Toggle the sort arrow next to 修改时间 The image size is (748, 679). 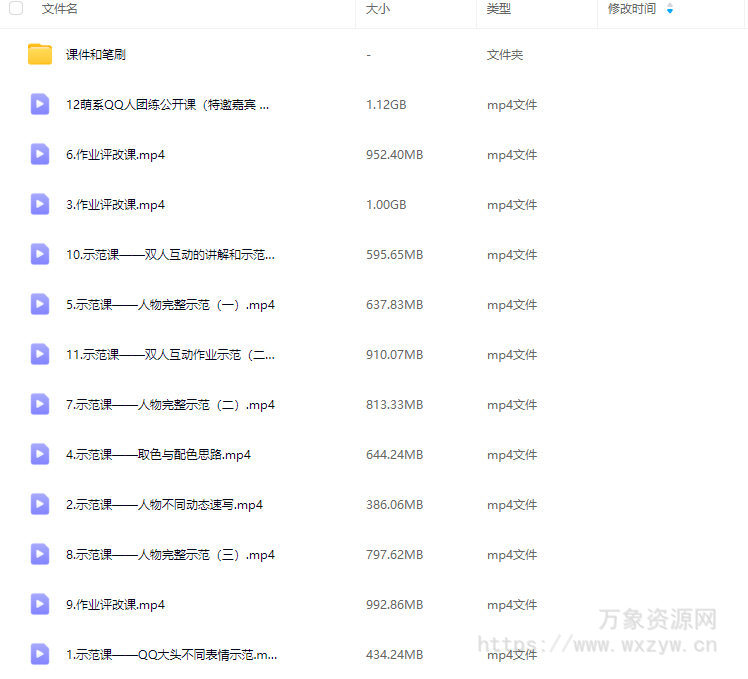point(670,9)
